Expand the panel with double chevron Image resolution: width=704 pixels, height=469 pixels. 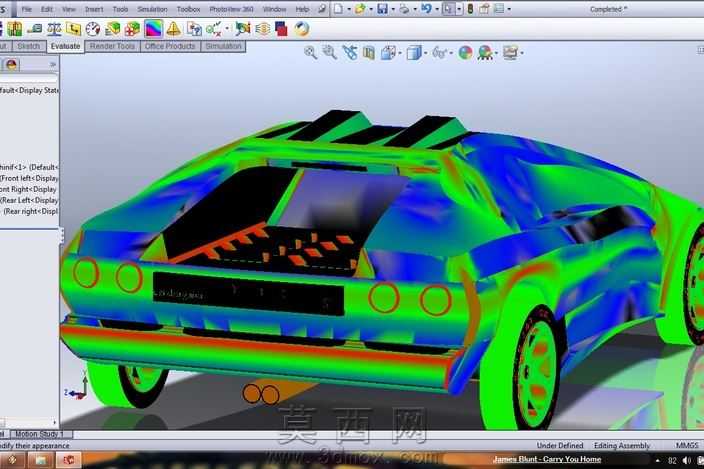53,65
